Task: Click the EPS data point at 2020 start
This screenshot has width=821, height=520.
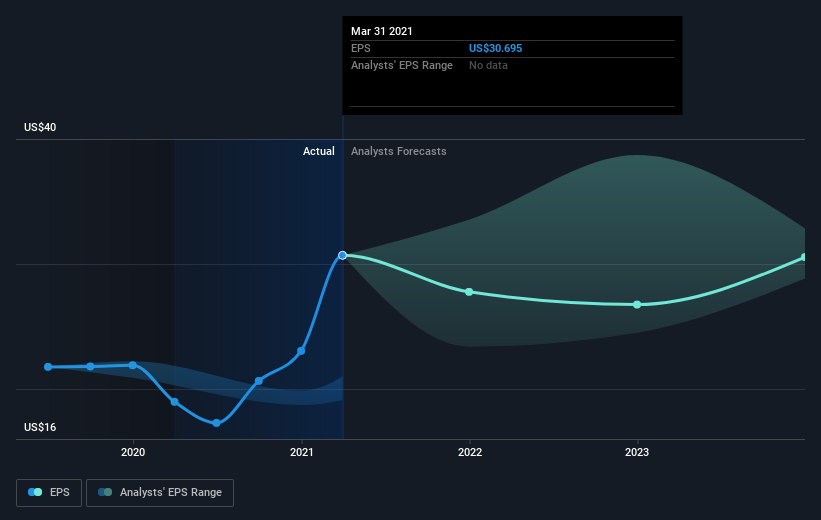Action: [132, 365]
